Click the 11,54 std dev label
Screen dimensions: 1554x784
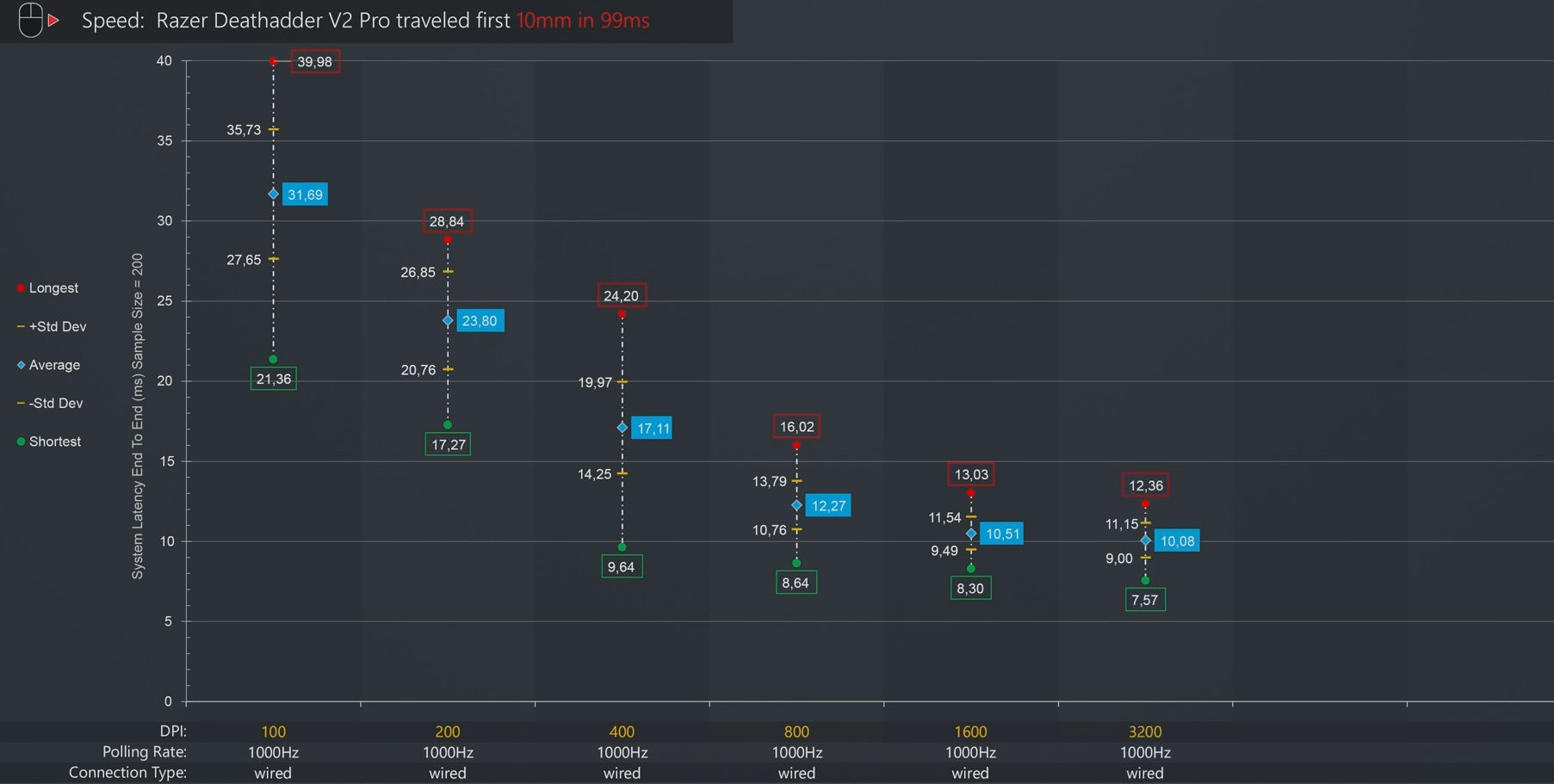(x=944, y=518)
